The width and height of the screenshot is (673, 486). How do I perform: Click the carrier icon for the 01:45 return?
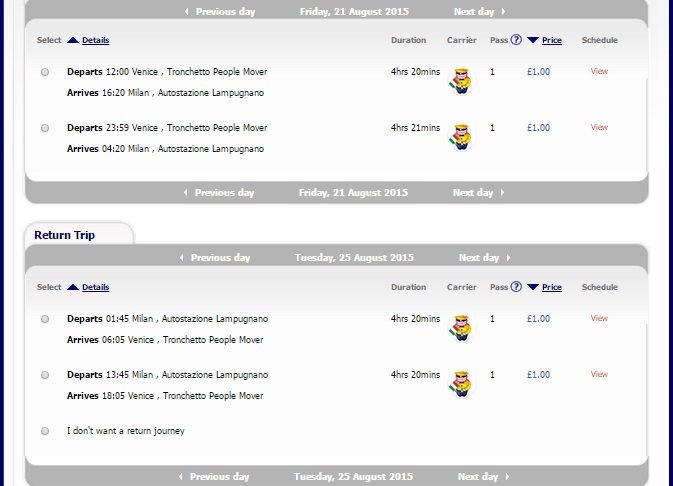click(461, 327)
